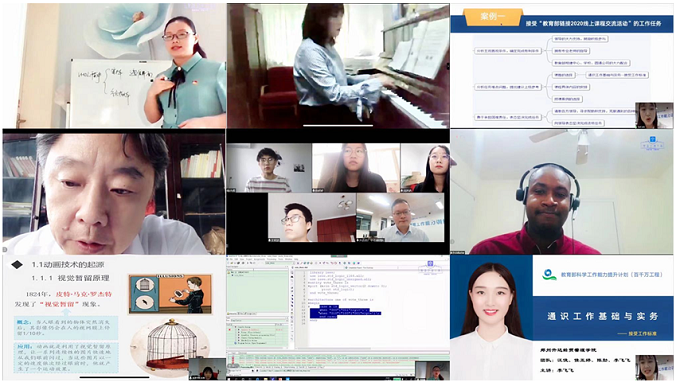Select the woman at whiteboard video tile
This screenshot has width=680, height=386.
tap(114, 66)
